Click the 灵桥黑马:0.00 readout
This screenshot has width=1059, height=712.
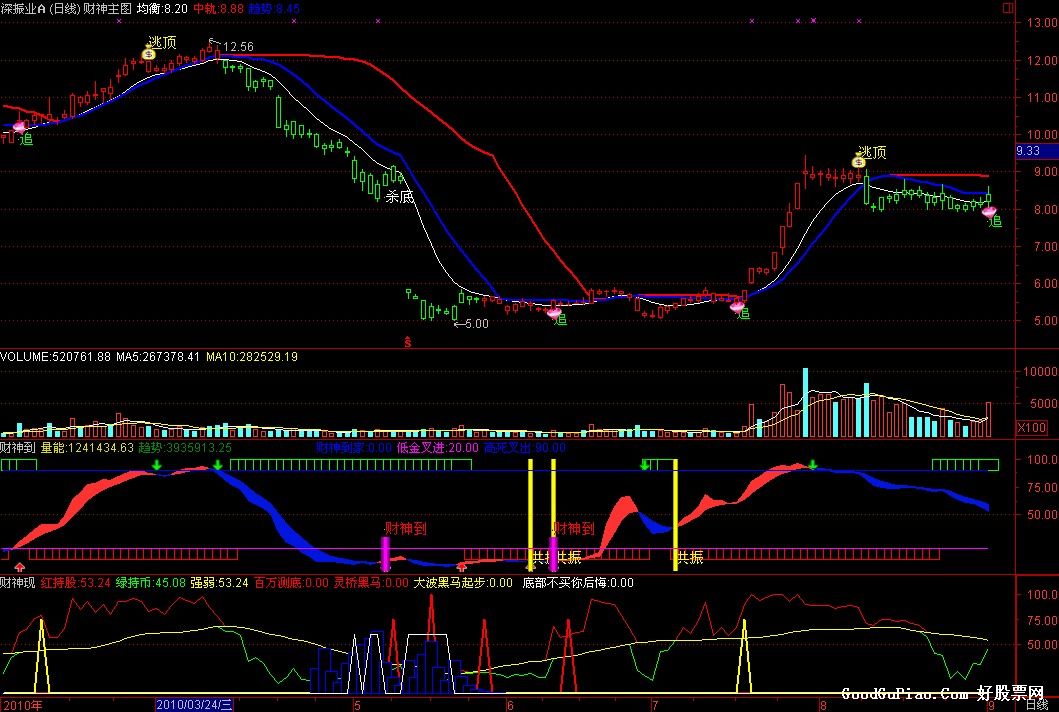(x=371, y=582)
